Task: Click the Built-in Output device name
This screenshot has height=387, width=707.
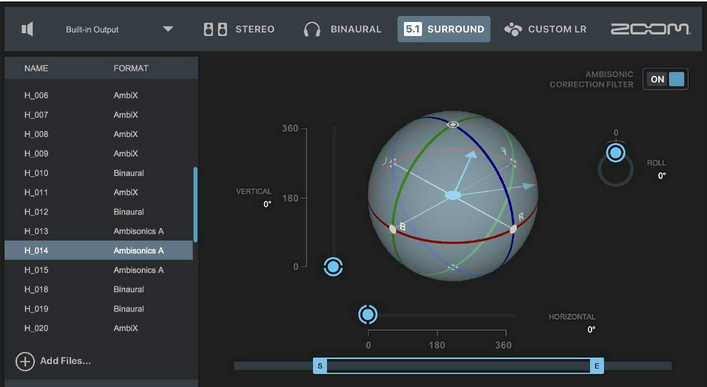Action: pyautogui.click(x=92, y=30)
